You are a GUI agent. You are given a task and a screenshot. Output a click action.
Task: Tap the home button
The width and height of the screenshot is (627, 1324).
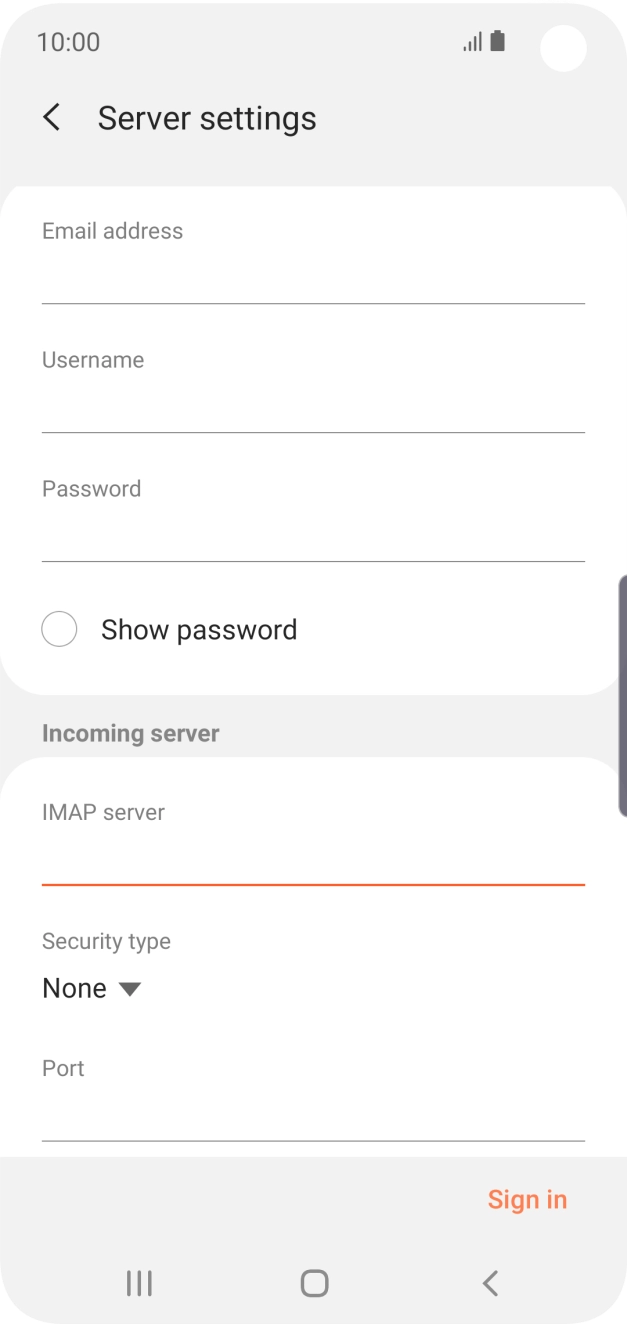pos(313,1282)
